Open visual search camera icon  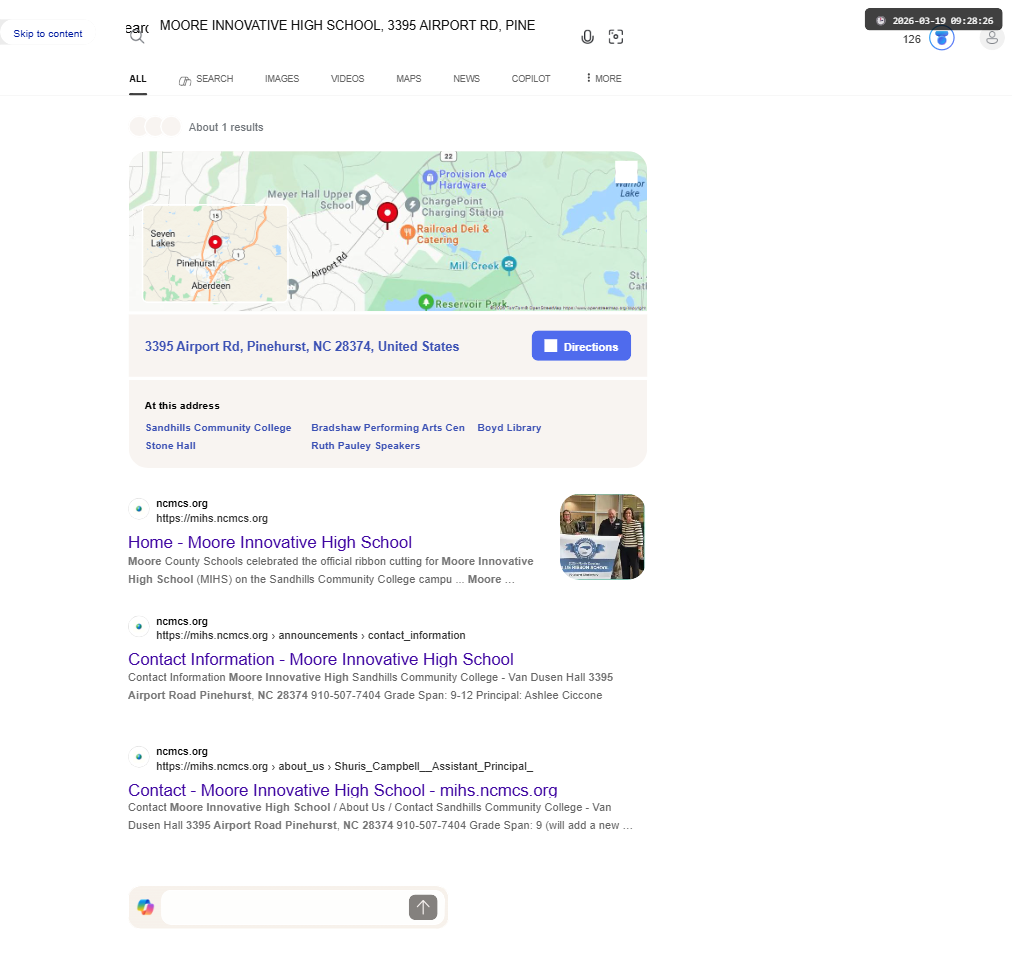pyautogui.click(x=616, y=37)
